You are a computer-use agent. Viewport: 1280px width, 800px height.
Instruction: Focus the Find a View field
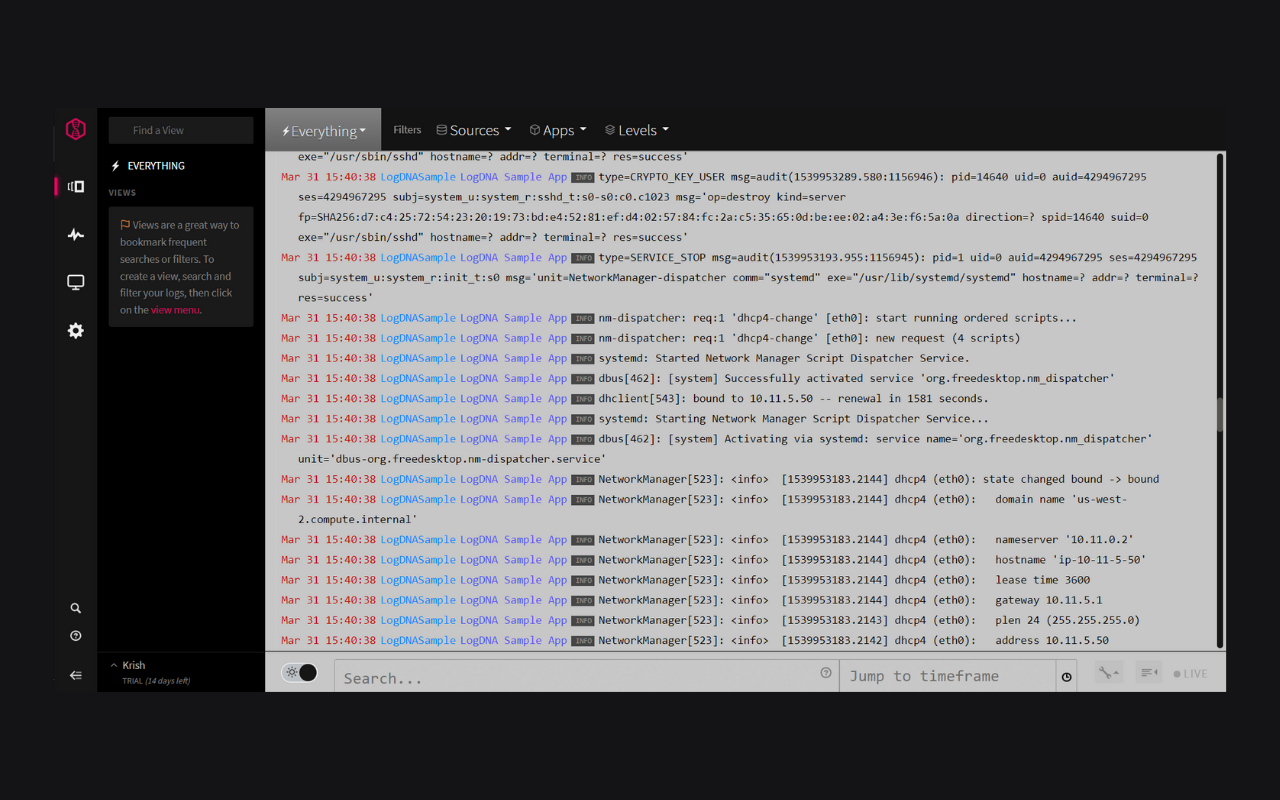pos(181,130)
